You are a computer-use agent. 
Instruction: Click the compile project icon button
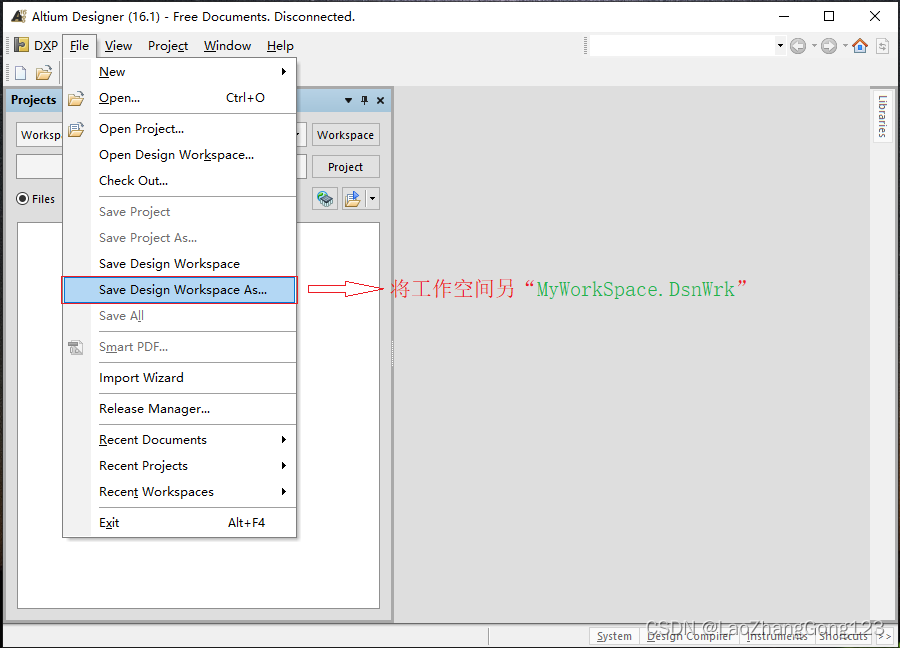325,199
